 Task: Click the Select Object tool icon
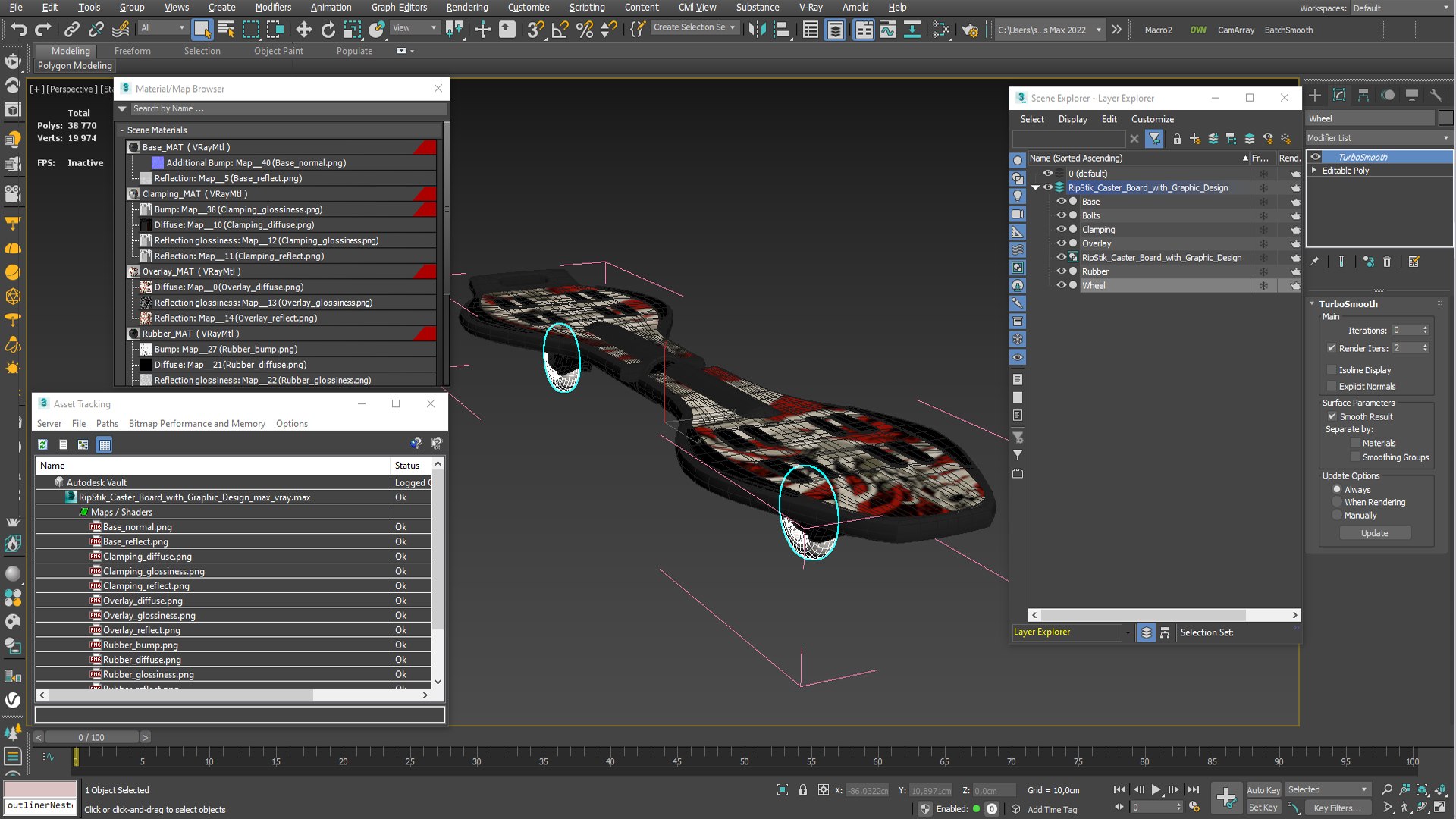202,30
